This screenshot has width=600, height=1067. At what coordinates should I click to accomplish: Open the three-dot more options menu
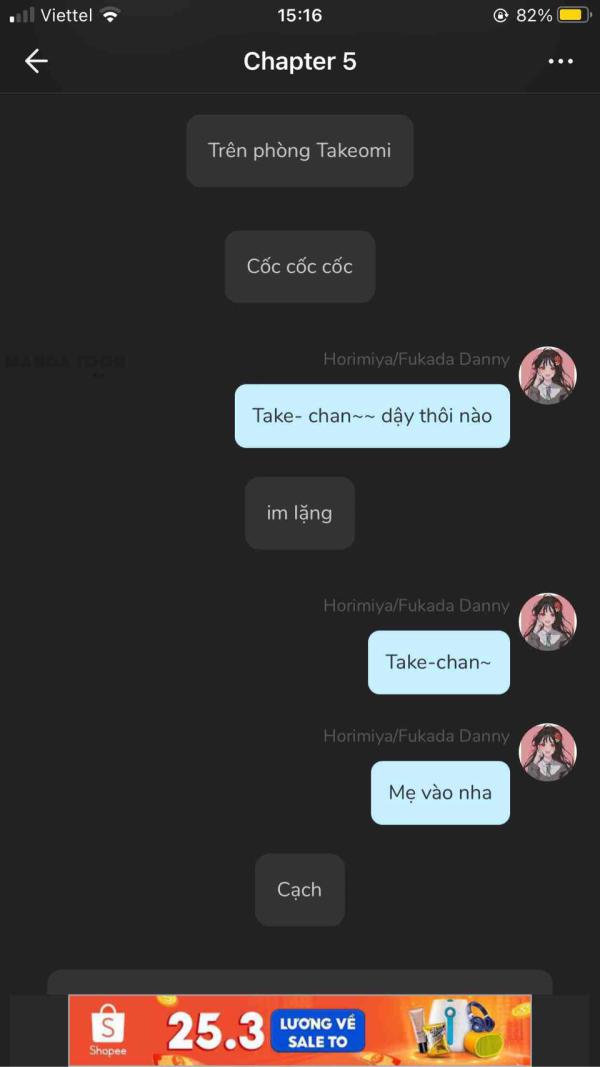point(561,61)
